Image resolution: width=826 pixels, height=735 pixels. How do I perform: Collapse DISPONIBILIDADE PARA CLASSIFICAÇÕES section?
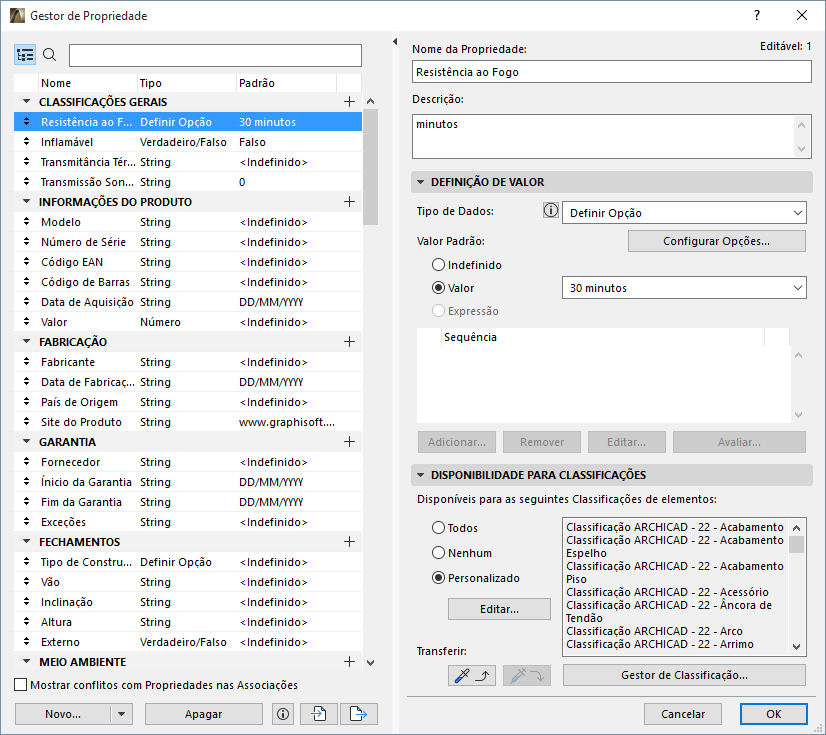click(420, 475)
